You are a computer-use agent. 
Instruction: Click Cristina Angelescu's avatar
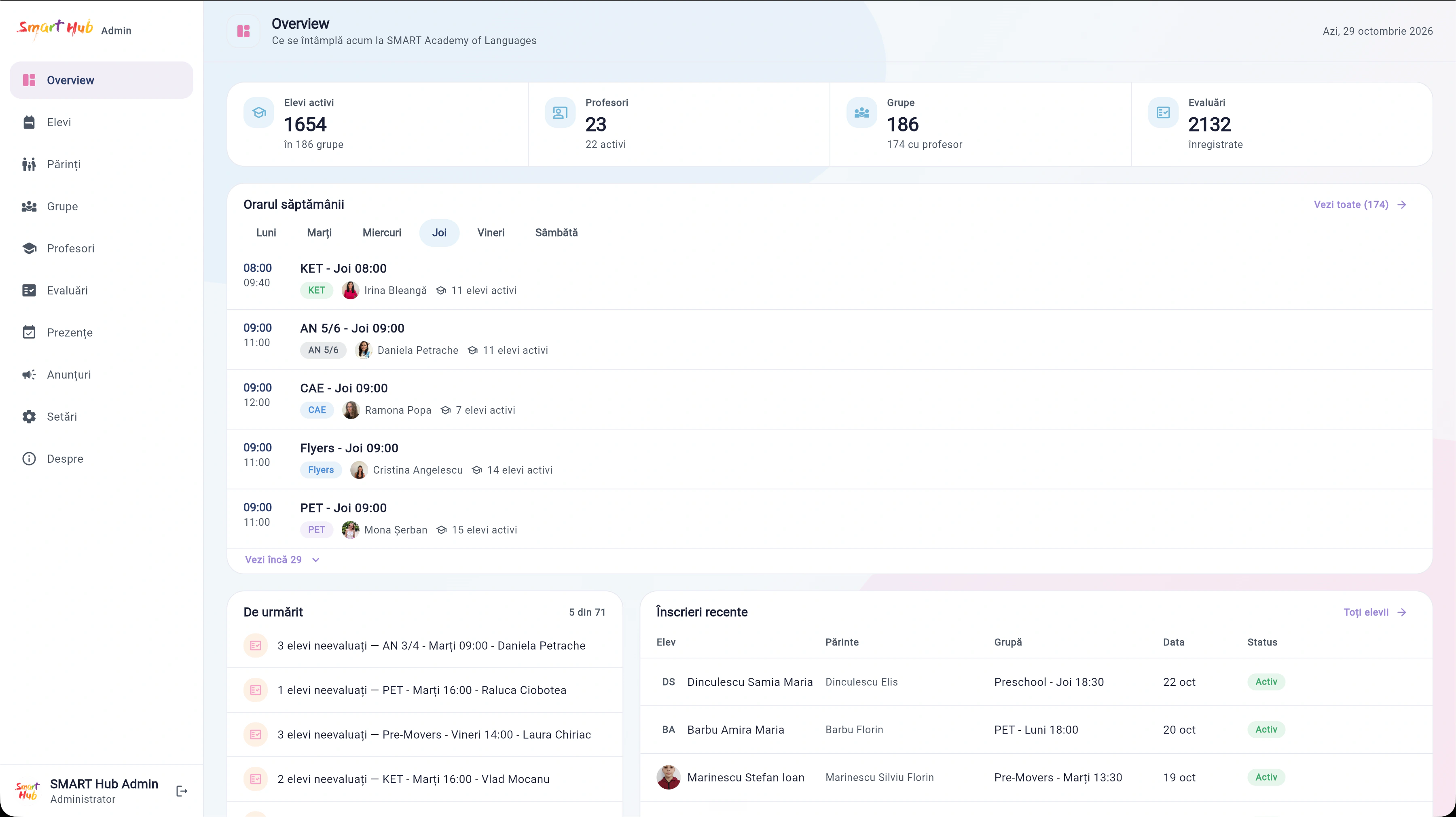[x=359, y=470]
